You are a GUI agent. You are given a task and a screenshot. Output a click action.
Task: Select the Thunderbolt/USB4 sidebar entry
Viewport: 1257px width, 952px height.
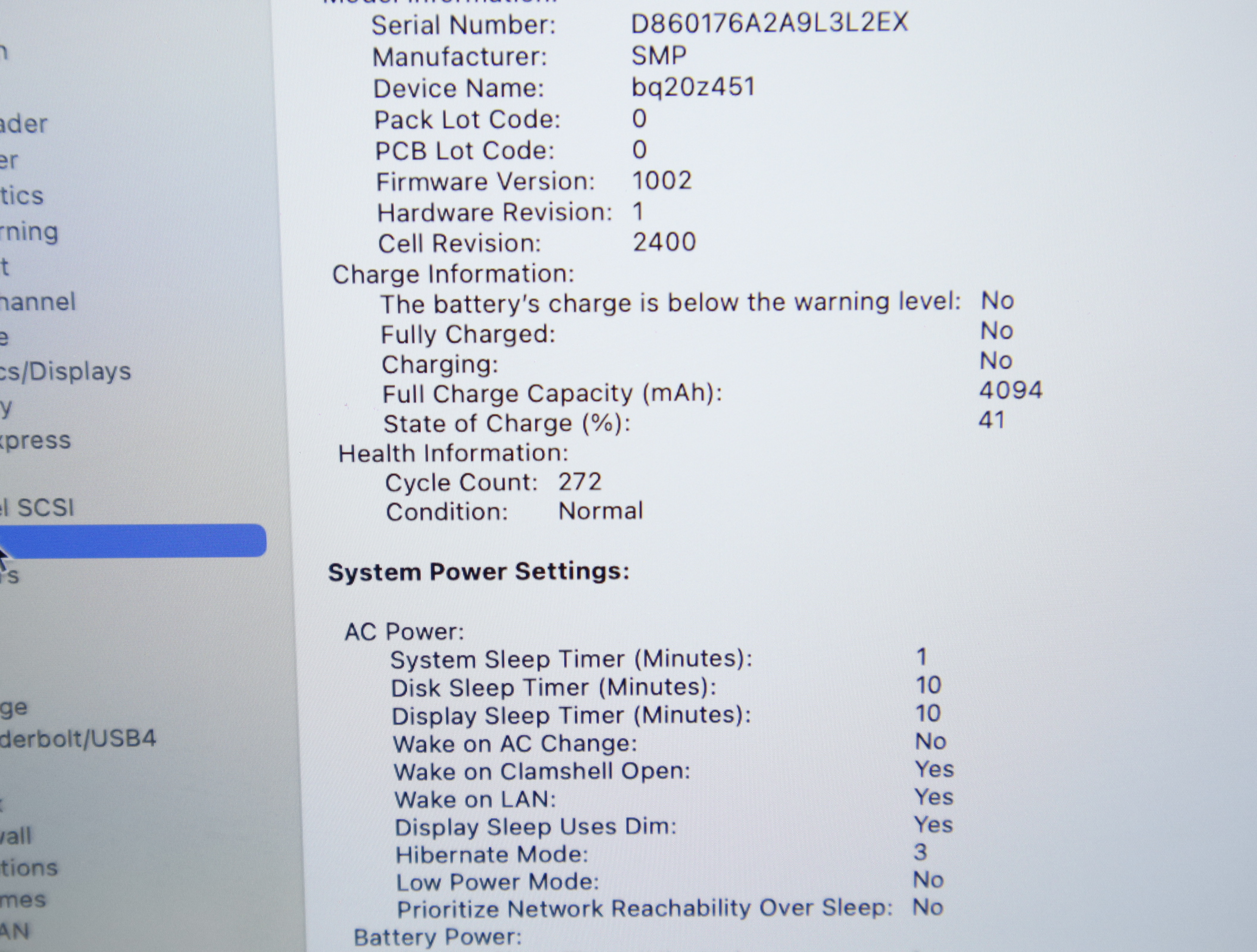pos(77,738)
